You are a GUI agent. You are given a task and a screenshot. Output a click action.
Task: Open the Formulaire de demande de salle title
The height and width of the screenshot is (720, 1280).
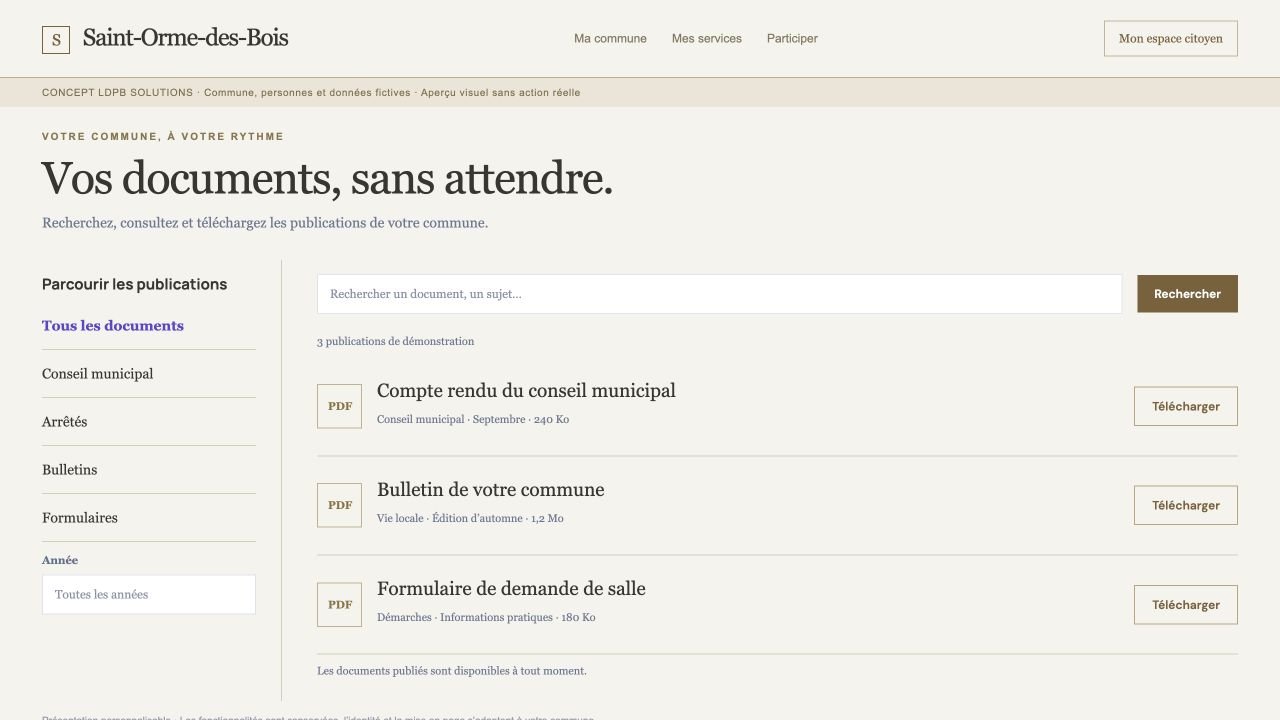pyautogui.click(x=511, y=589)
